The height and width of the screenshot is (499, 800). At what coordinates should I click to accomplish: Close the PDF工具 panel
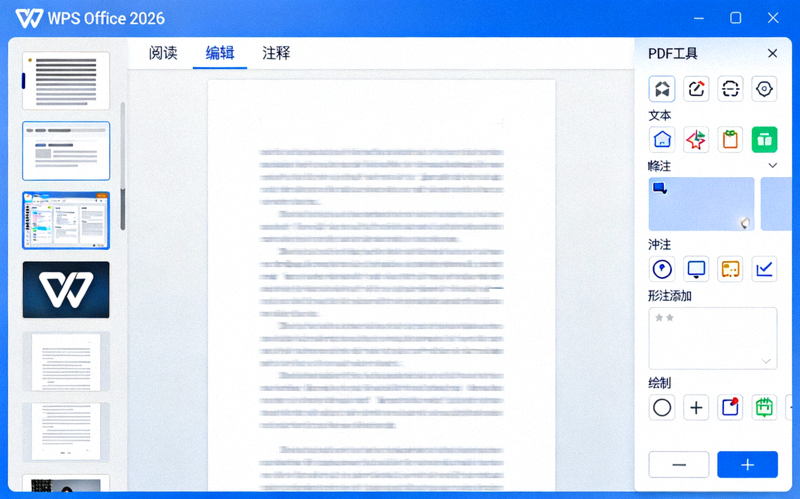[772, 53]
